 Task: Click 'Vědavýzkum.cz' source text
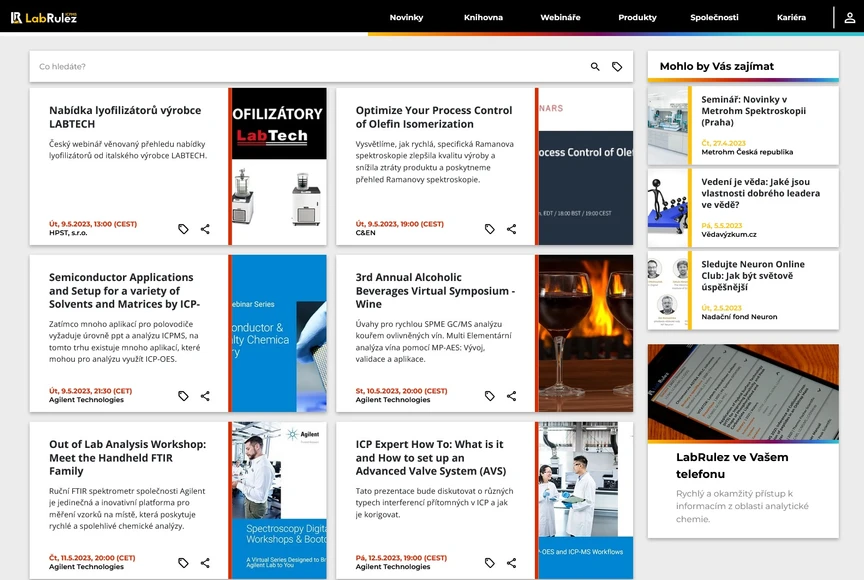(728, 234)
